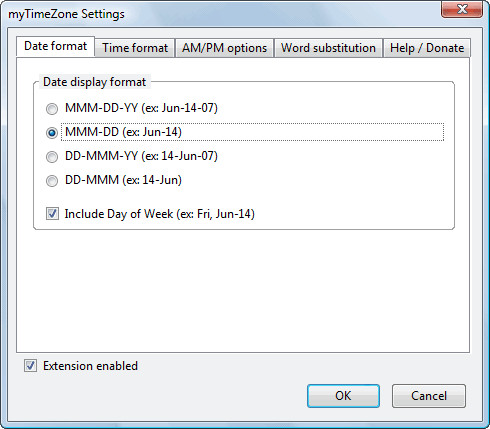Open the Help / Donate tab
490x429 pixels.
click(x=427, y=48)
